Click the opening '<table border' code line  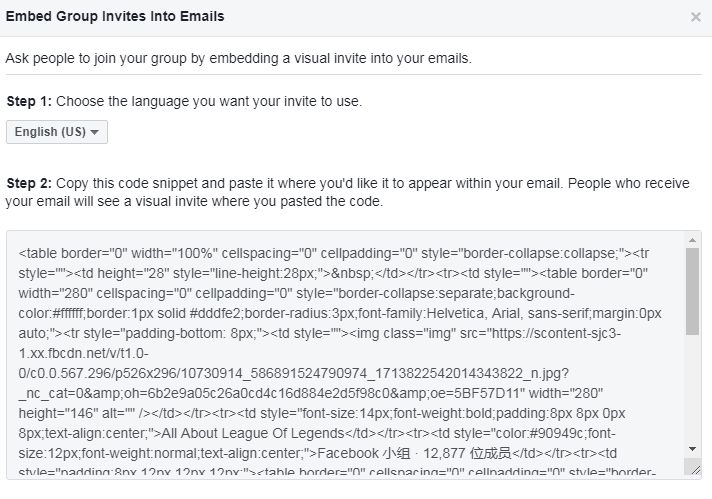coord(334,253)
